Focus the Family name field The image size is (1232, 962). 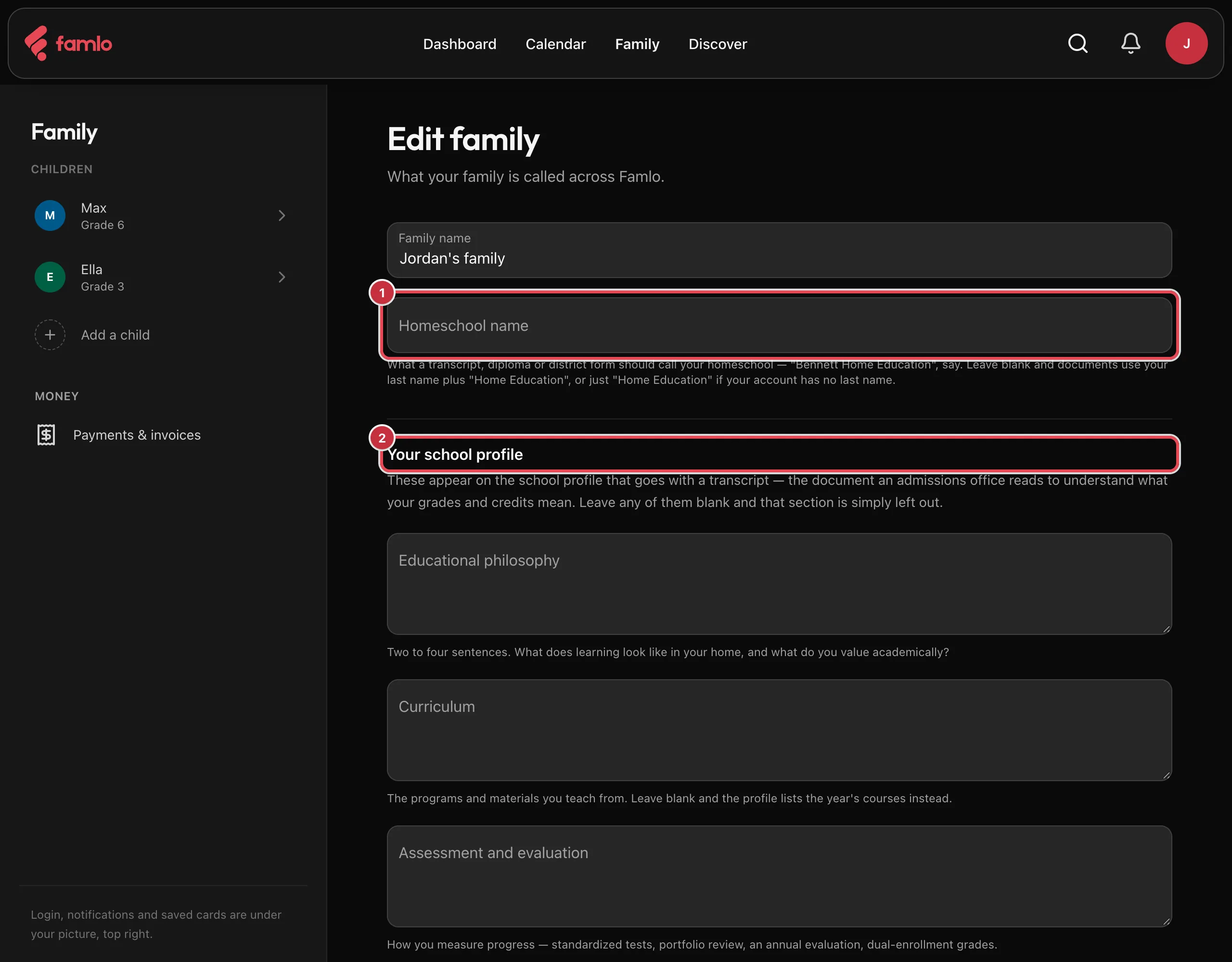(x=779, y=250)
